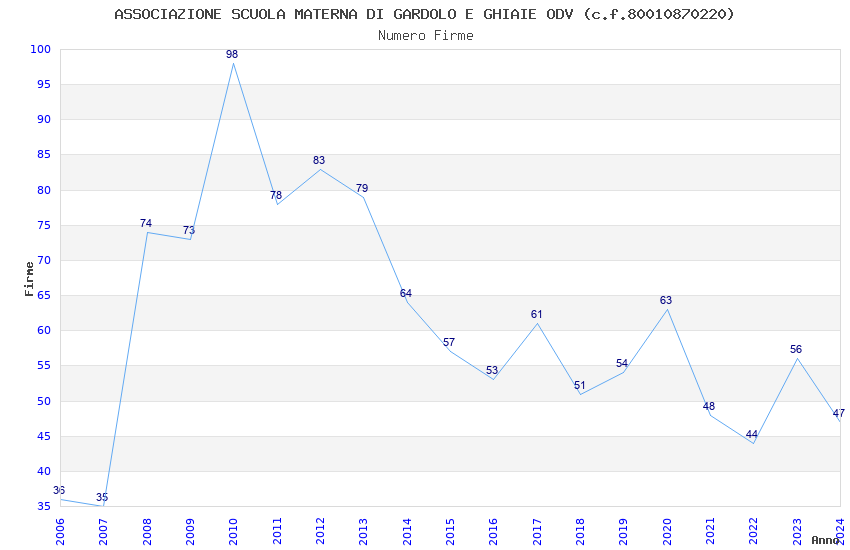Select the data point labeled 44
Image resolution: width=850 pixels, height=550 pixels.
pyautogui.click(x=751, y=435)
